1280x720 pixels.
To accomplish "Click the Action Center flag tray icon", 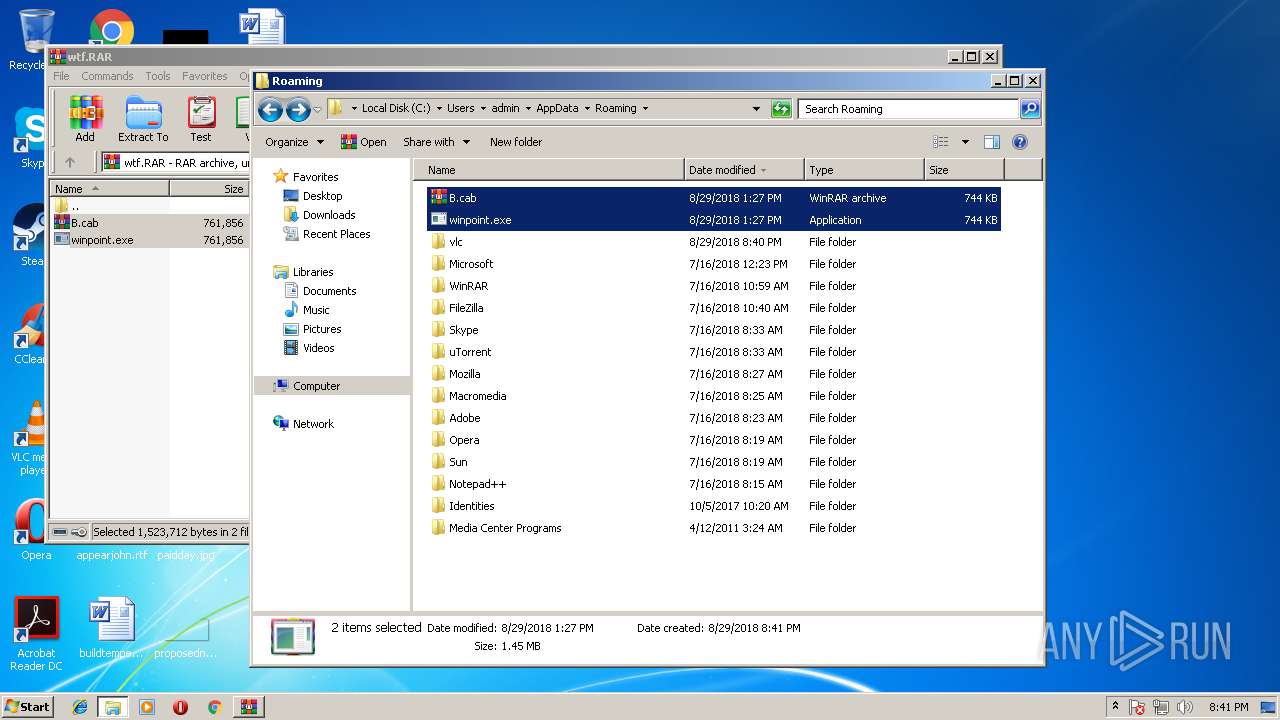I will tap(1138, 707).
